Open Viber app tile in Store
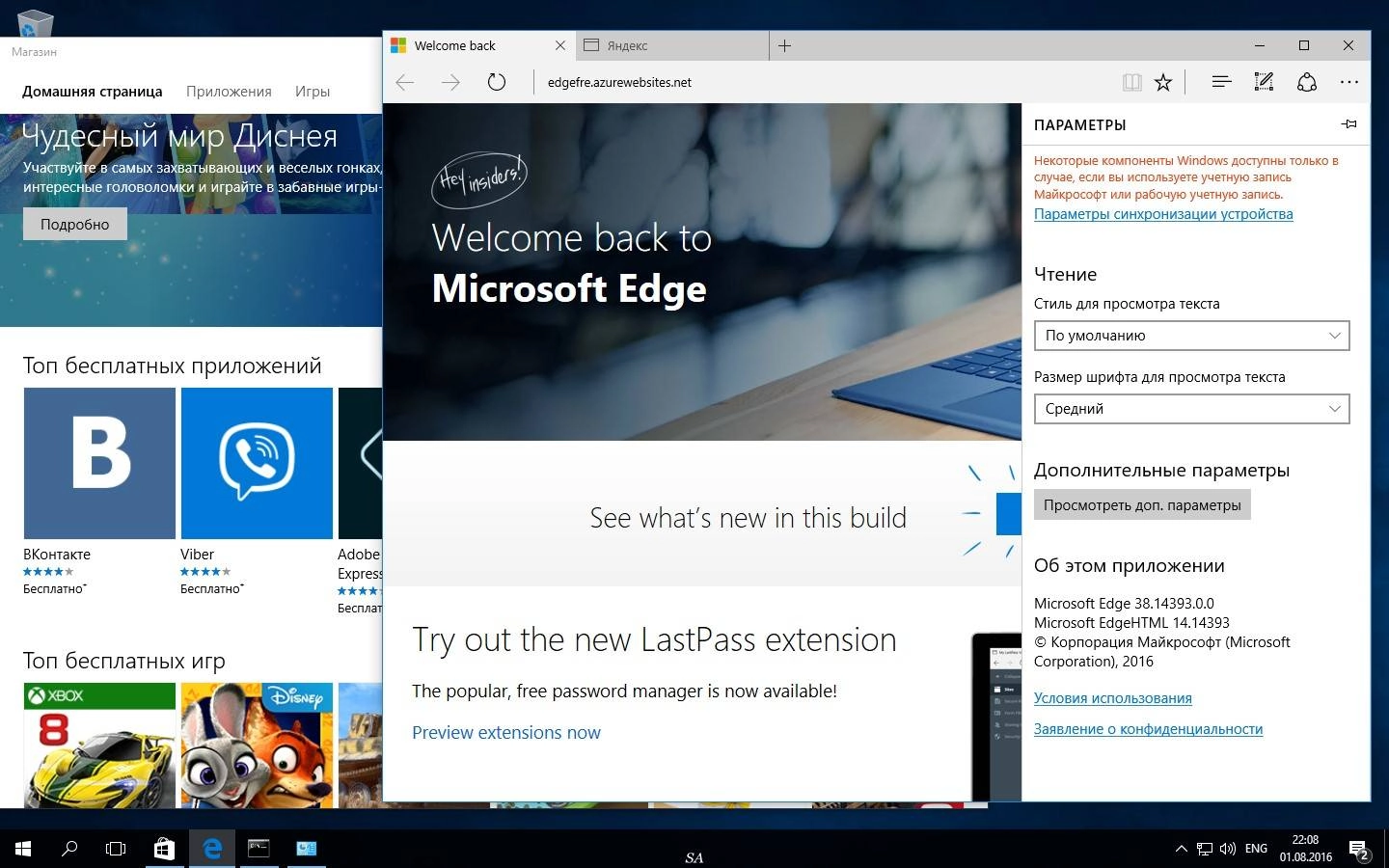The height and width of the screenshot is (868, 1389). tap(257, 463)
